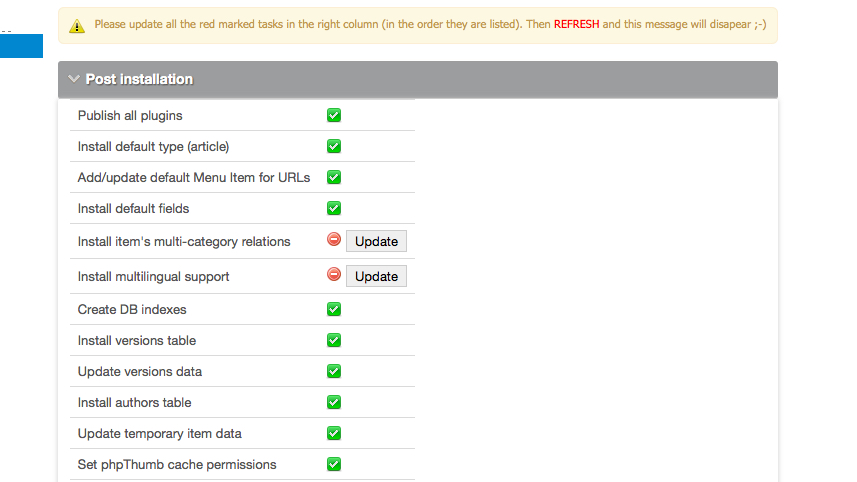The width and height of the screenshot is (857, 482).
Task: Click green check for Add/update default Menu Item
Action: tap(334, 177)
